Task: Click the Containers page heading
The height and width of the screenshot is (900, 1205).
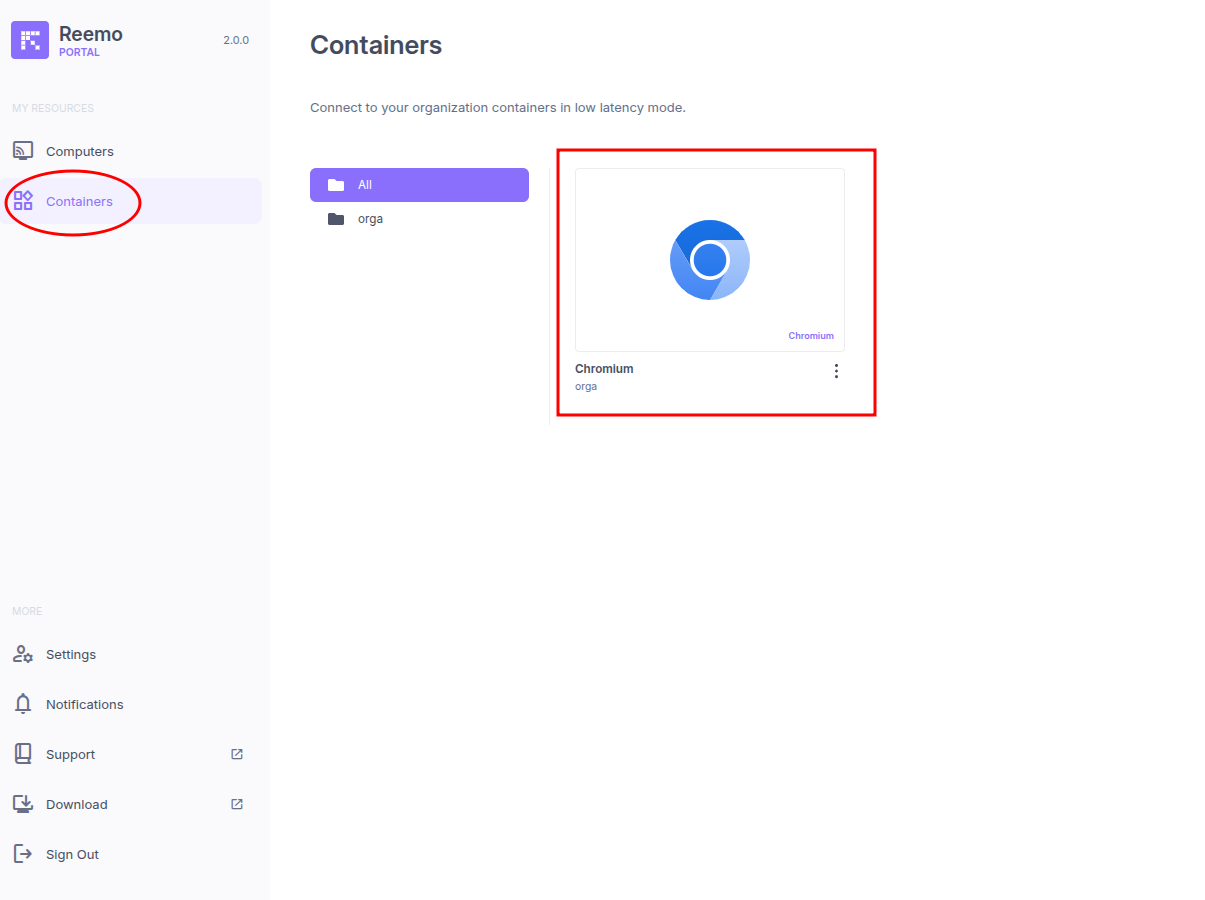Action: 376,45
